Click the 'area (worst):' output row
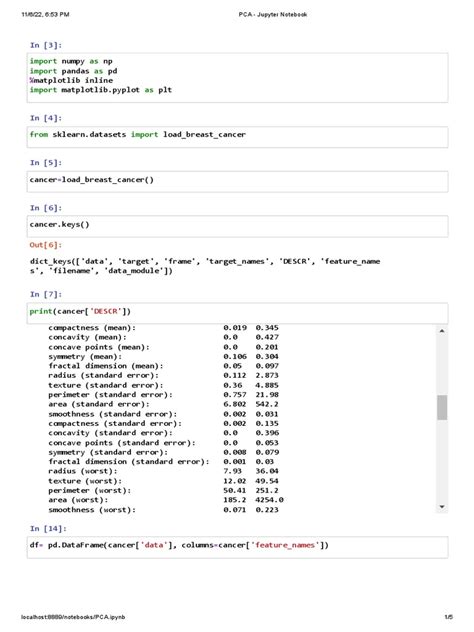Screen dimensions: 474x632 click(x=166, y=500)
